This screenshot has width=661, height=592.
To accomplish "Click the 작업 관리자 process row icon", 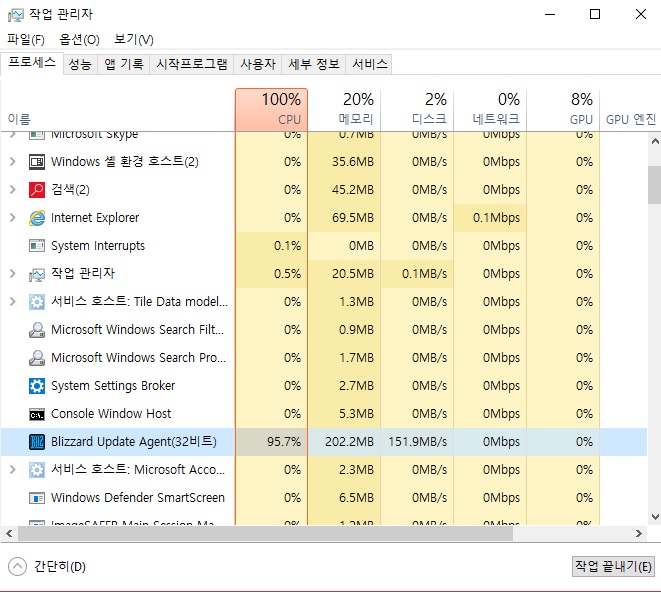I will coord(37,274).
